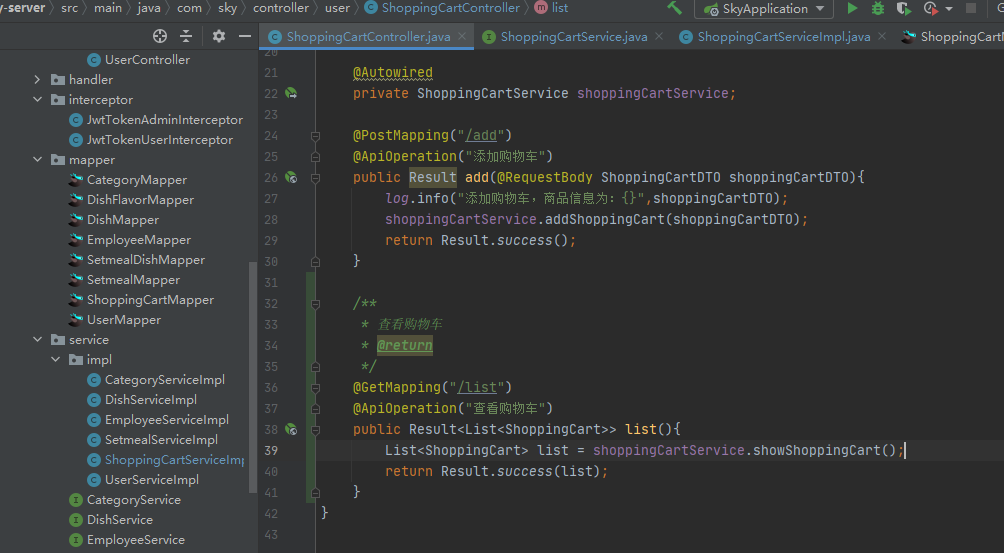This screenshot has width=1004, height=553.
Task: Click the Stop square icon
Action: click(x=971, y=8)
